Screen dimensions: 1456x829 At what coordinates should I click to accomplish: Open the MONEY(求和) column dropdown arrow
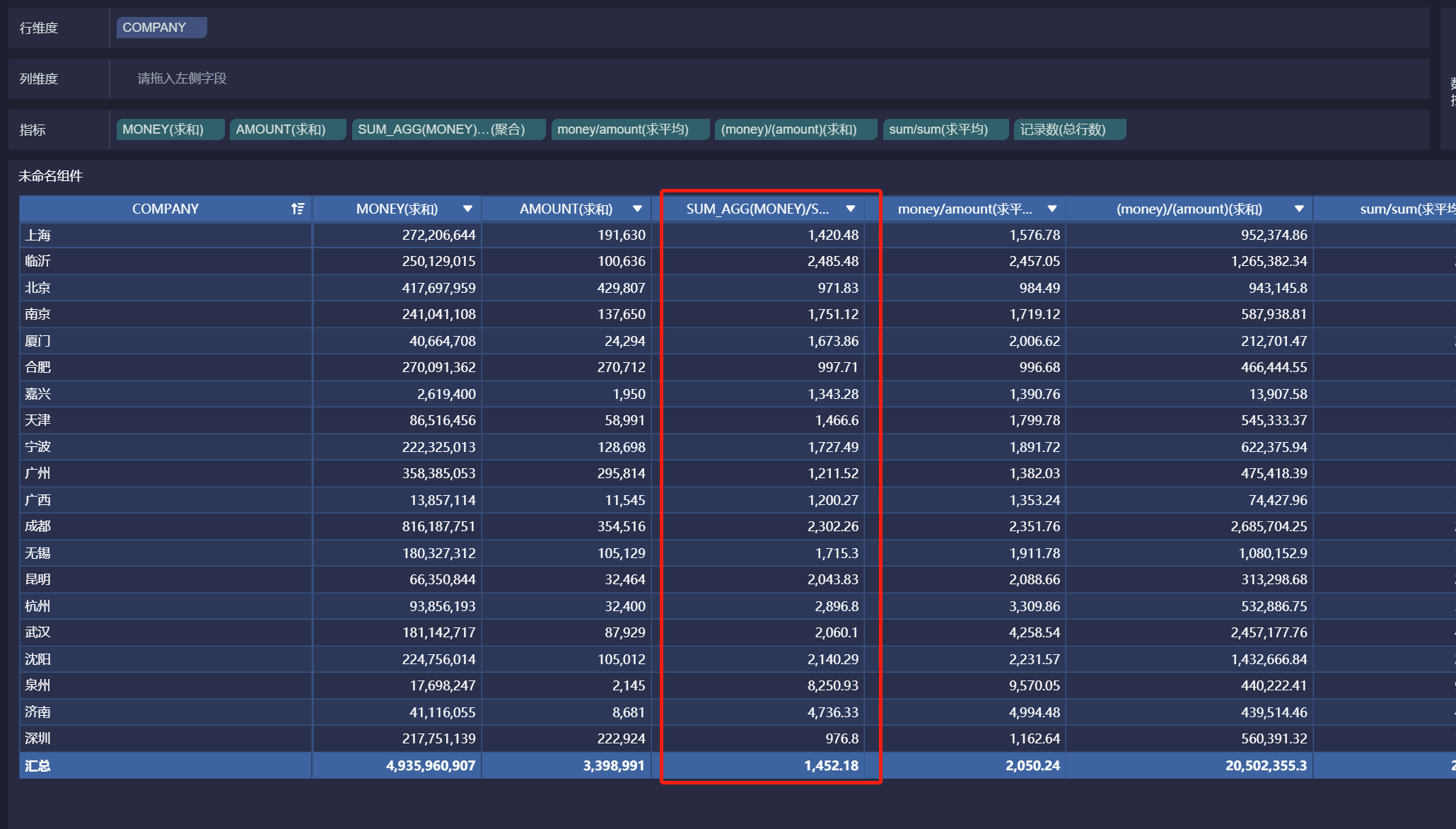coord(467,209)
